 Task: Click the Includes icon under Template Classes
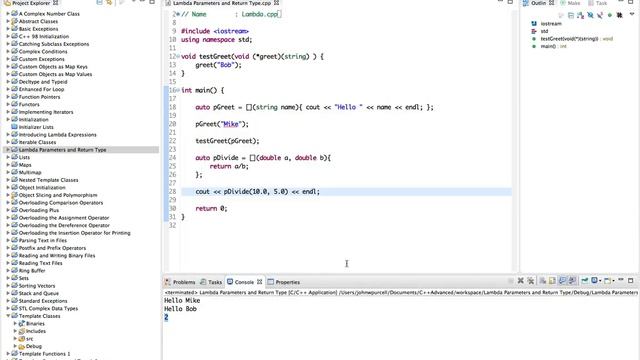click(22, 331)
